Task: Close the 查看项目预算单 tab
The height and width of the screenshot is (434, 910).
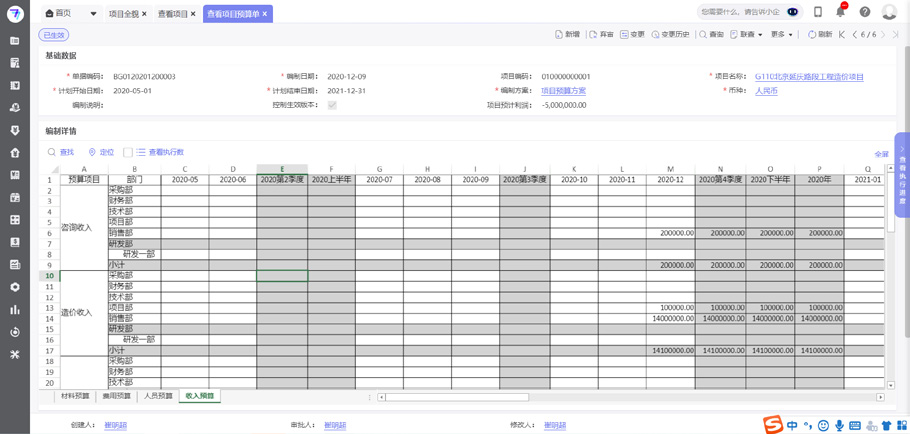Action: click(x=265, y=14)
